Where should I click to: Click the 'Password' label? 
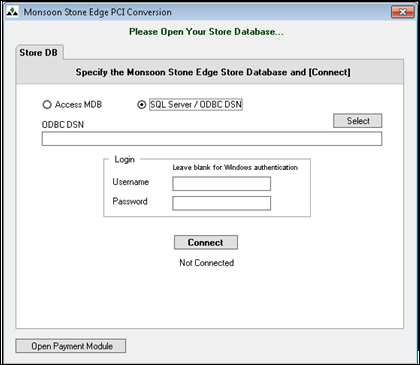pyautogui.click(x=130, y=201)
